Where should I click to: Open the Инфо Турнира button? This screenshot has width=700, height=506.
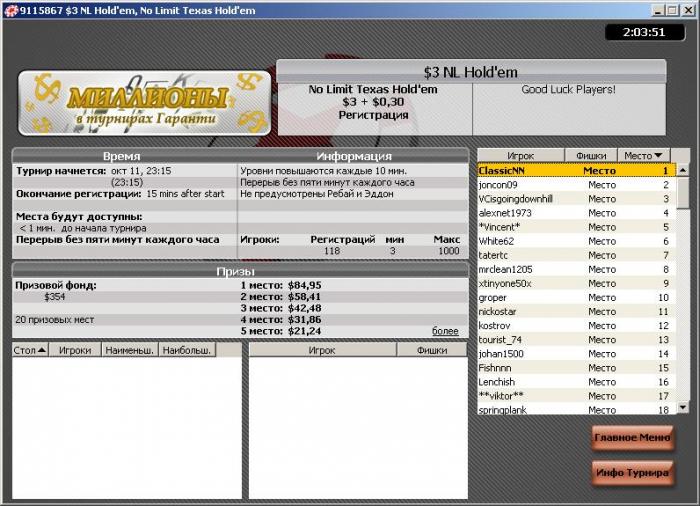pos(633,473)
